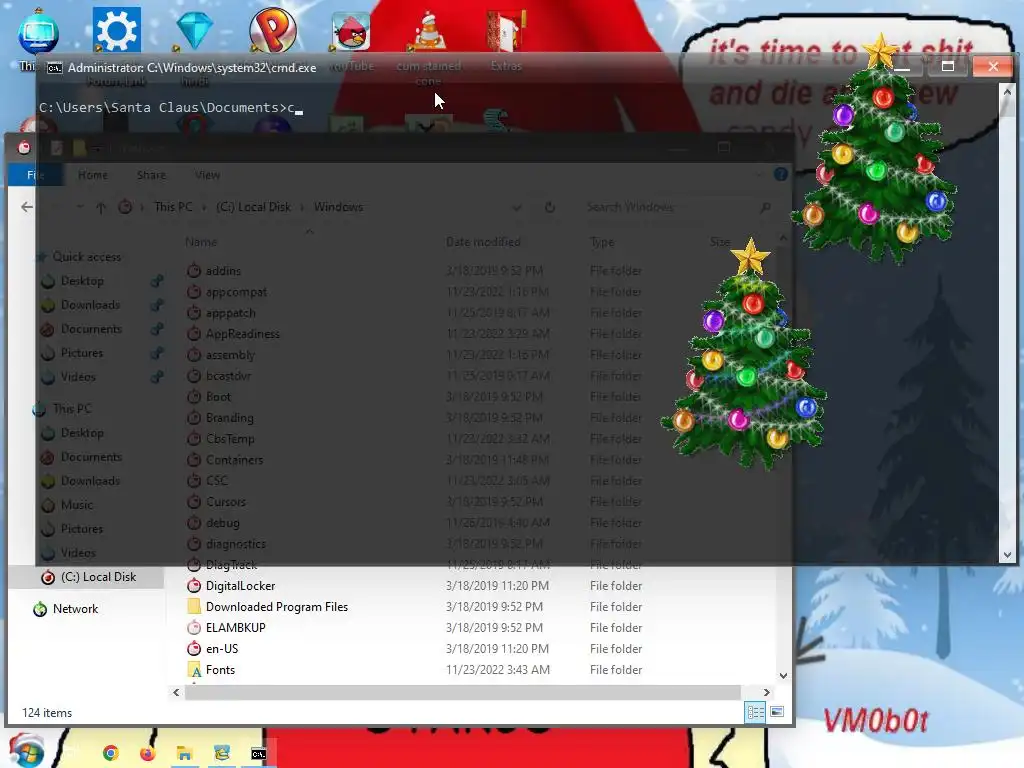Viewport: 1024px width, 768px height.
Task: Open the orange P desktop shortcut
Action: [272, 29]
